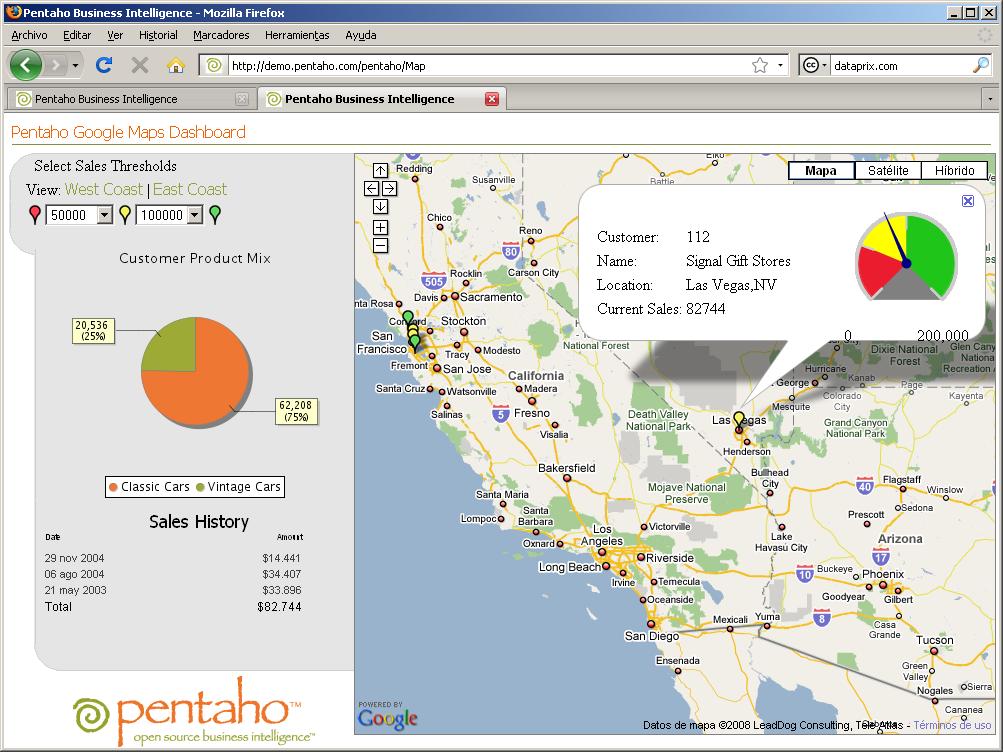Image resolution: width=1003 pixels, height=752 pixels.
Task: Pan the map up using the up arrow control
Action: click(x=380, y=168)
